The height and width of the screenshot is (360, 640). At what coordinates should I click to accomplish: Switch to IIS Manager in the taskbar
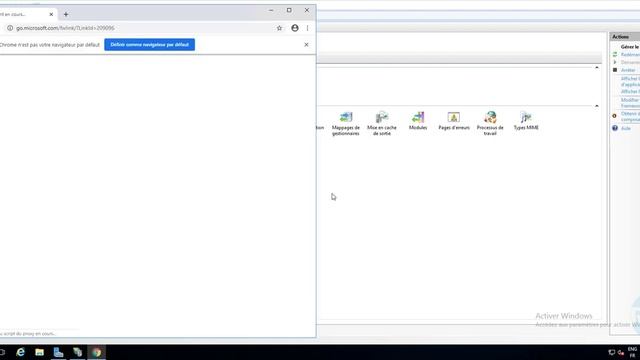pyautogui.click(x=78, y=352)
